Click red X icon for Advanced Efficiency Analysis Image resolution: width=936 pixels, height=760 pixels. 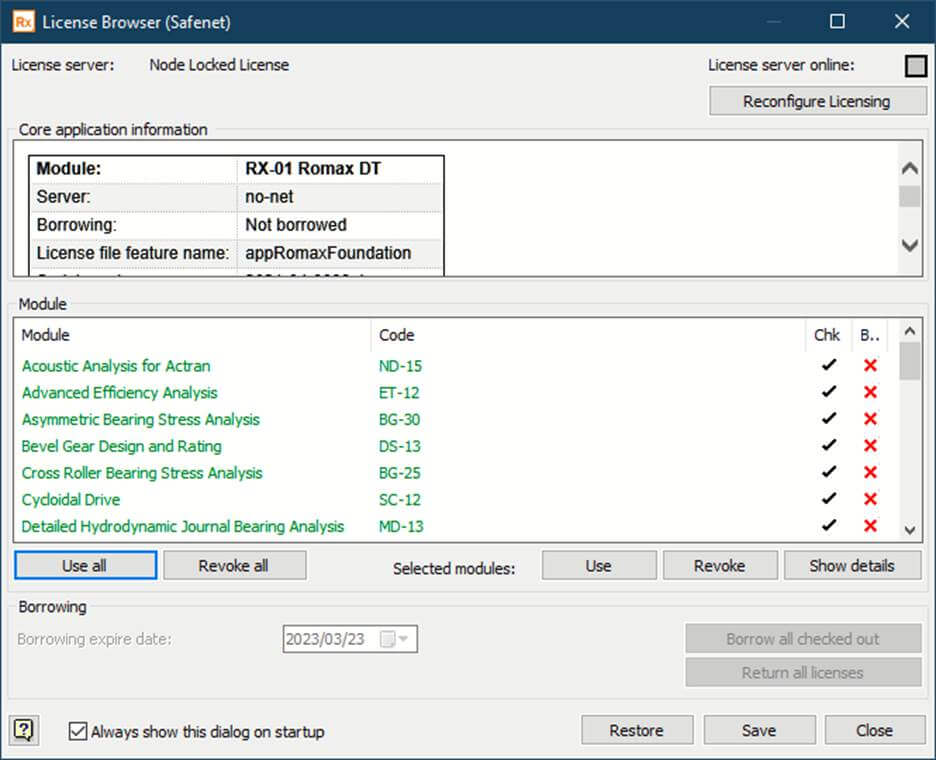(870, 393)
